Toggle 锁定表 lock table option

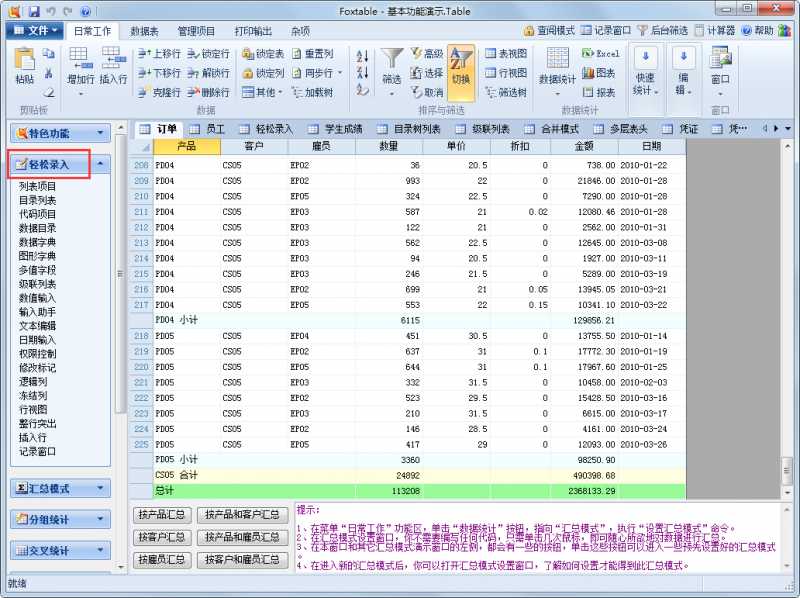263,54
